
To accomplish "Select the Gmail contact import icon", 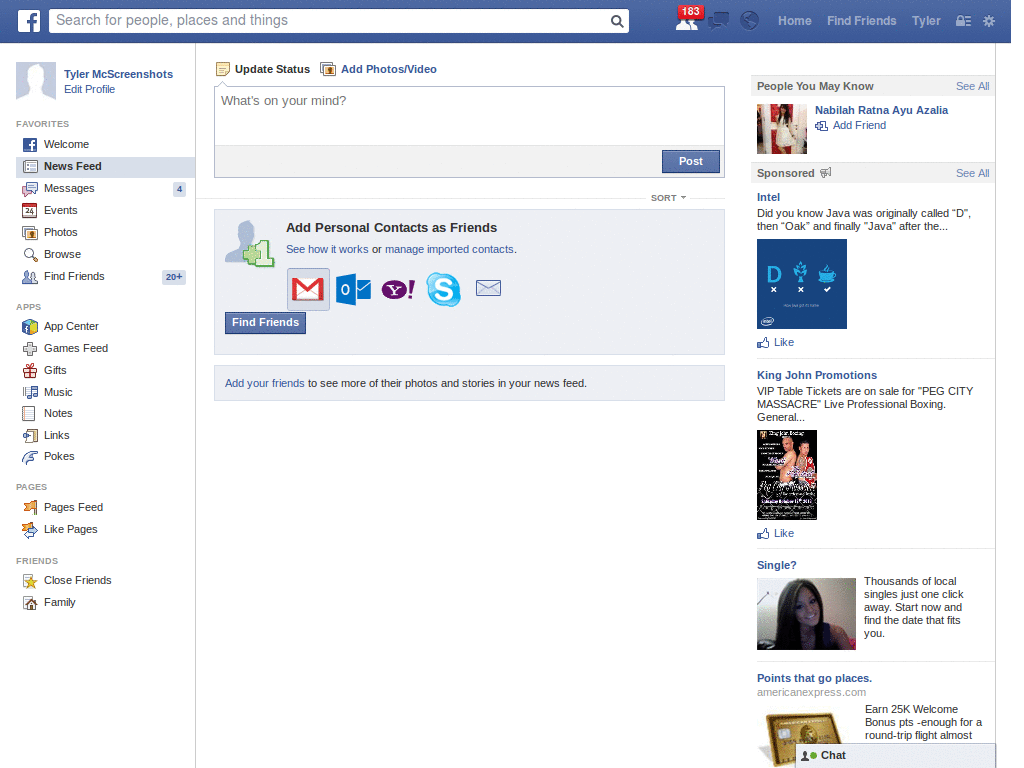I will tap(308, 289).
